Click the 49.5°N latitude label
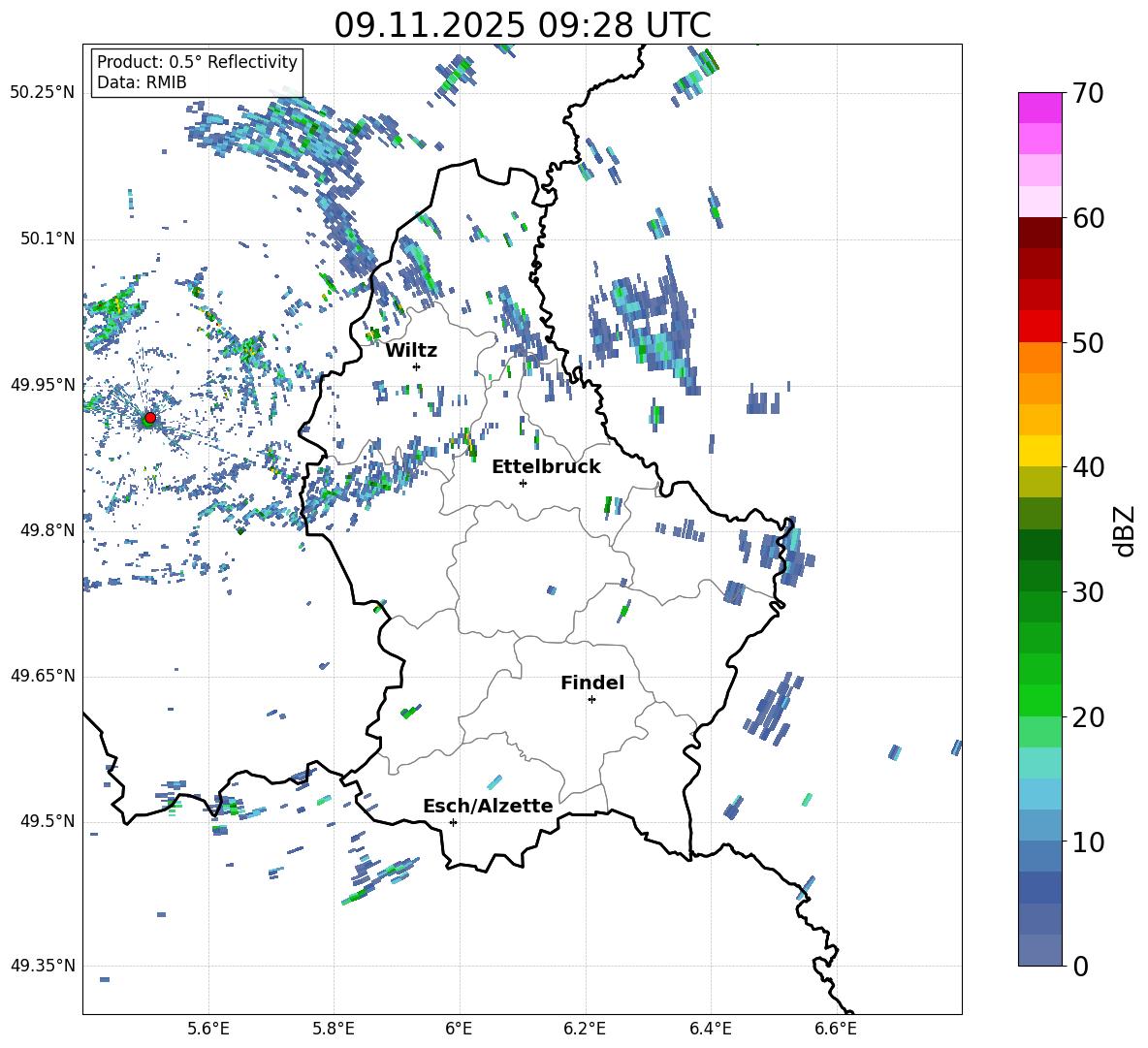Image resolution: width=1148 pixels, height=1048 pixels. [x=48, y=821]
